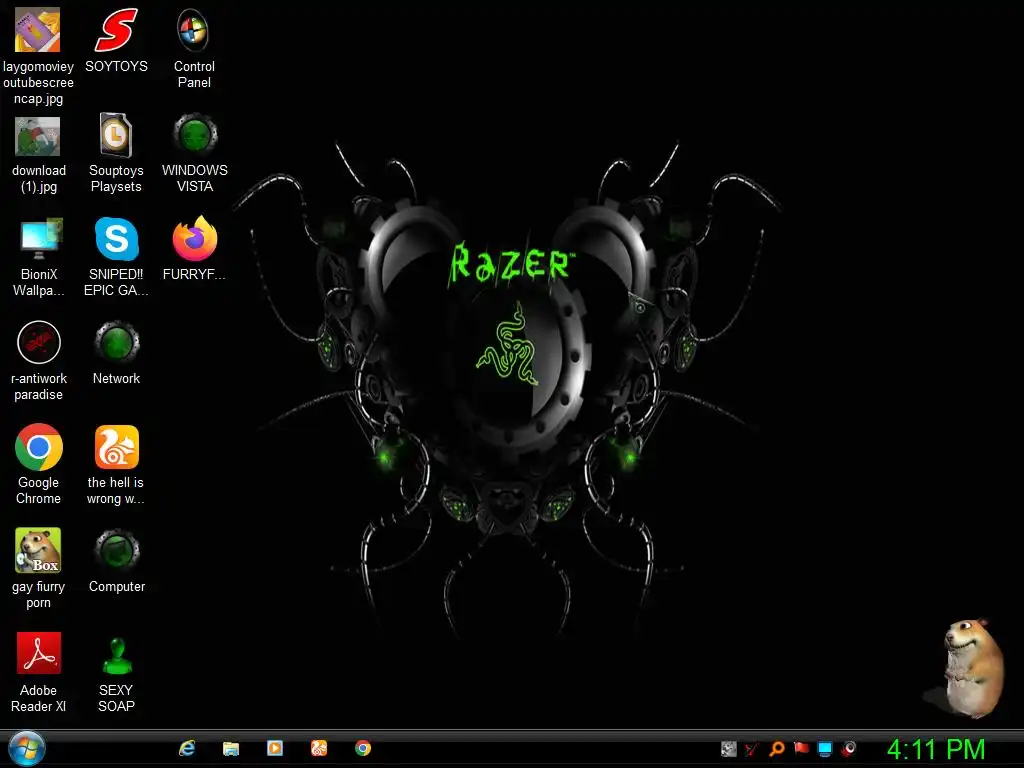This screenshot has width=1024, height=768.
Task: Click the green 4:11 PM taskbar clock
Action: (x=936, y=750)
